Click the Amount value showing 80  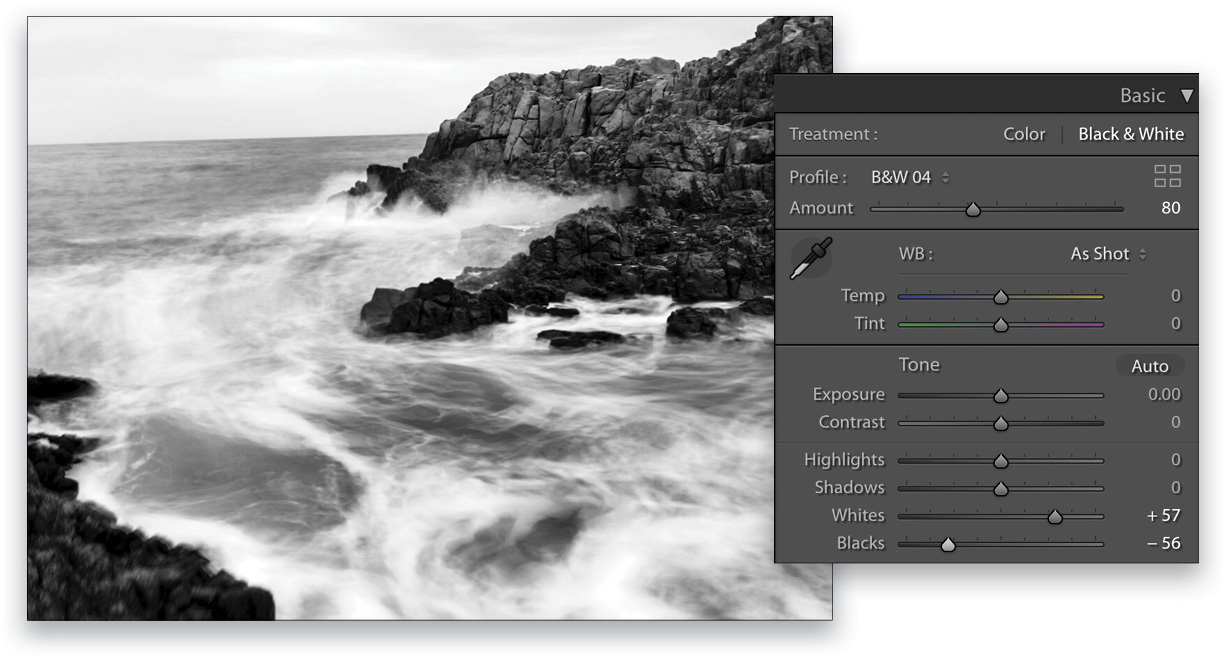click(1170, 208)
